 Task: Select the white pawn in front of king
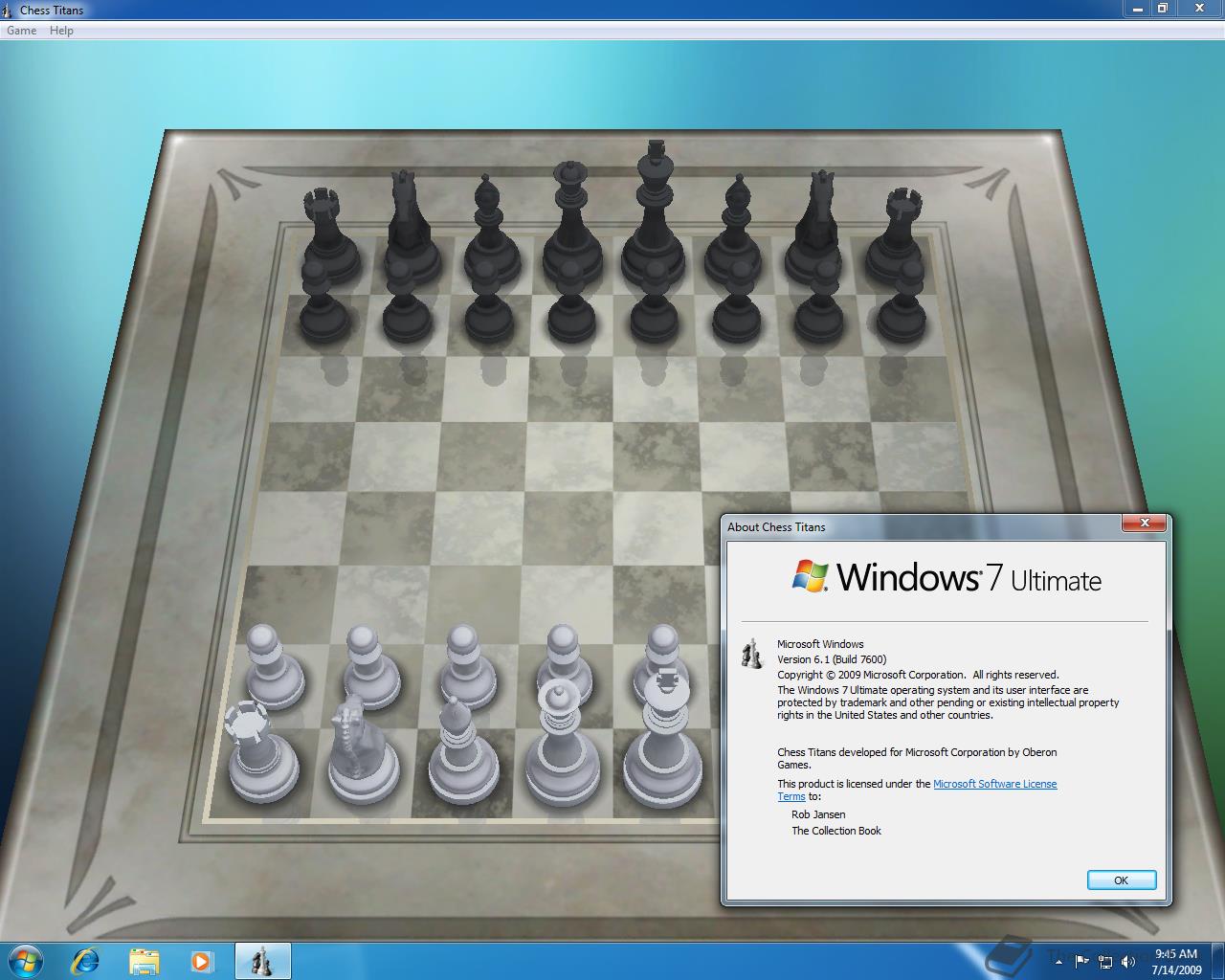[662, 651]
